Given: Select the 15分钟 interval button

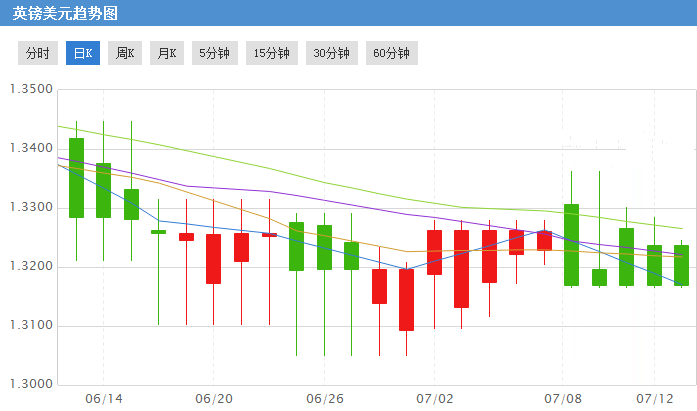Looking at the screenshot, I should (271, 53).
